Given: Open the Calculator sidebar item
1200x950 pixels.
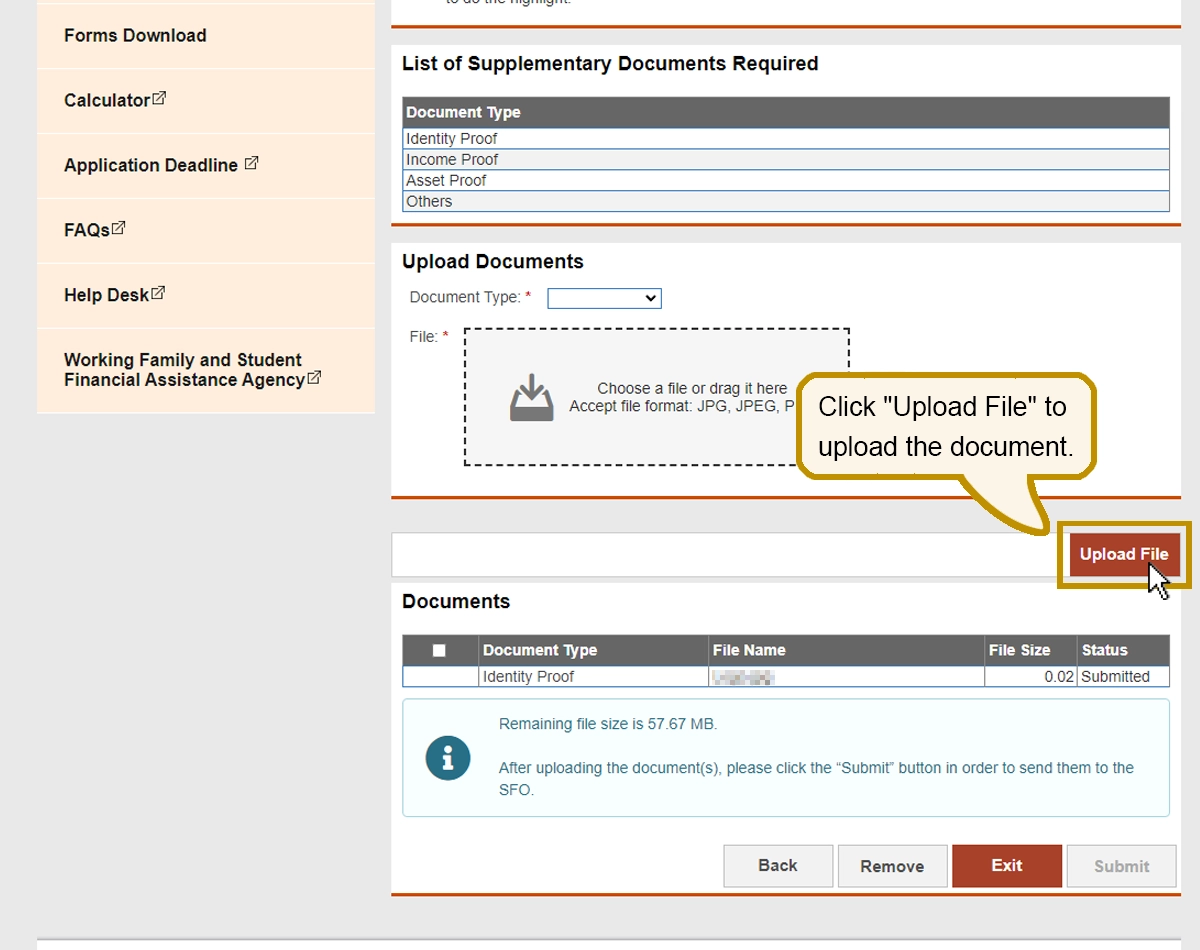Looking at the screenshot, I should pyautogui.click(x=107, y=101).
